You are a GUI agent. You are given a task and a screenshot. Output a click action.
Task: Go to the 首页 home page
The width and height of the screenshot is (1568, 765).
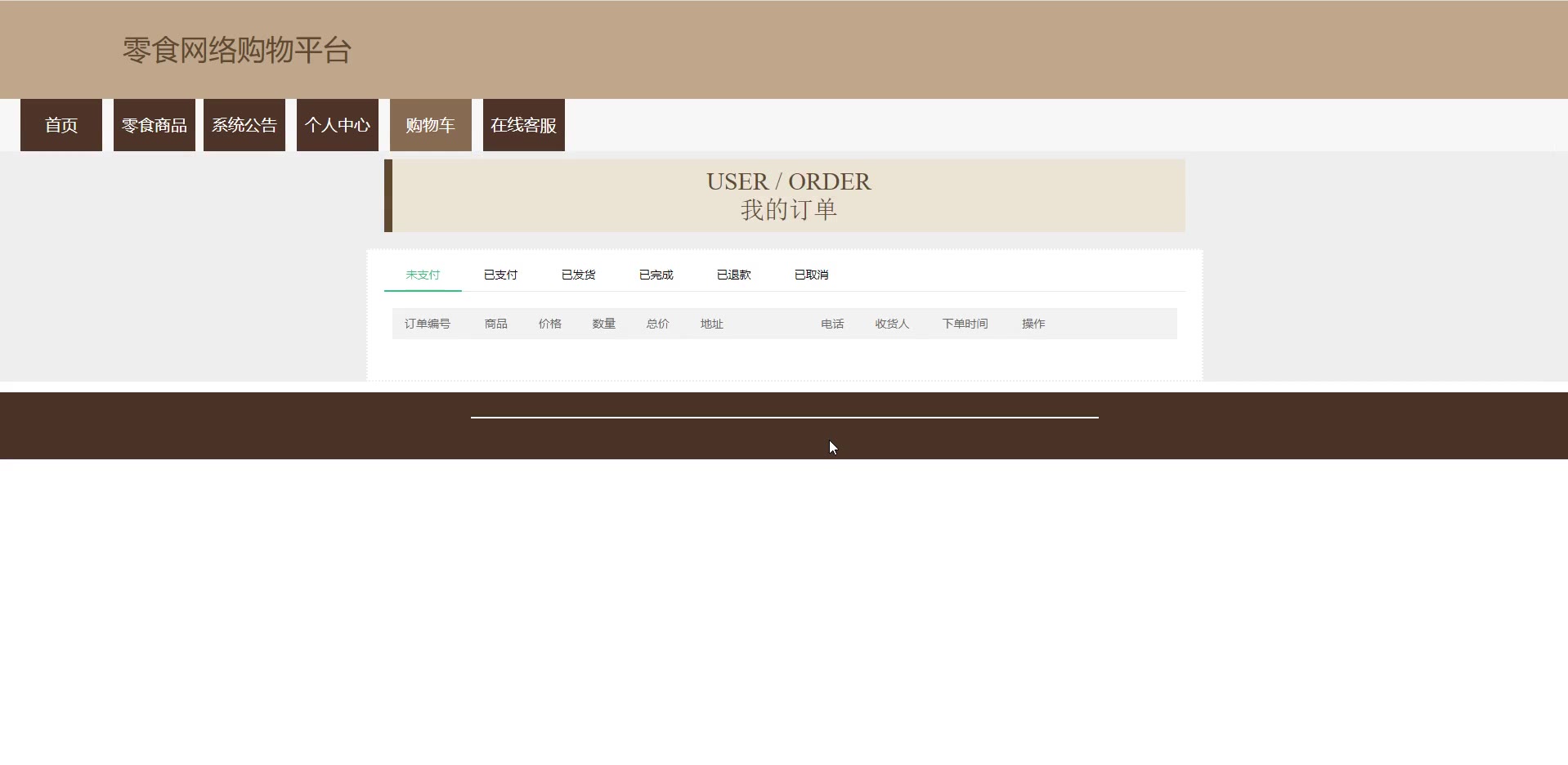click(x=61, y=125)
